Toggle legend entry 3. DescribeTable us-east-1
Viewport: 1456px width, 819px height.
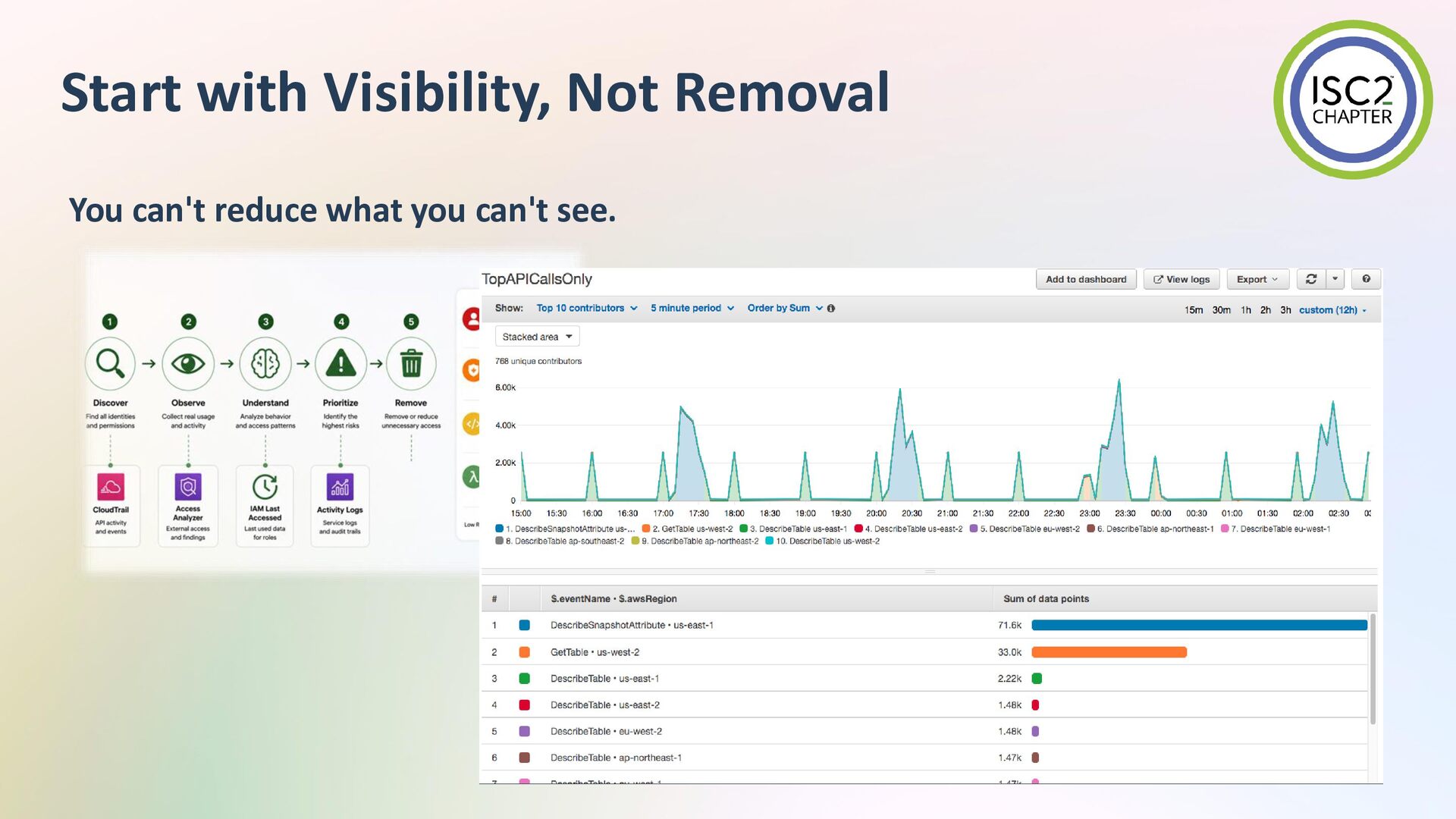point(793,529)
